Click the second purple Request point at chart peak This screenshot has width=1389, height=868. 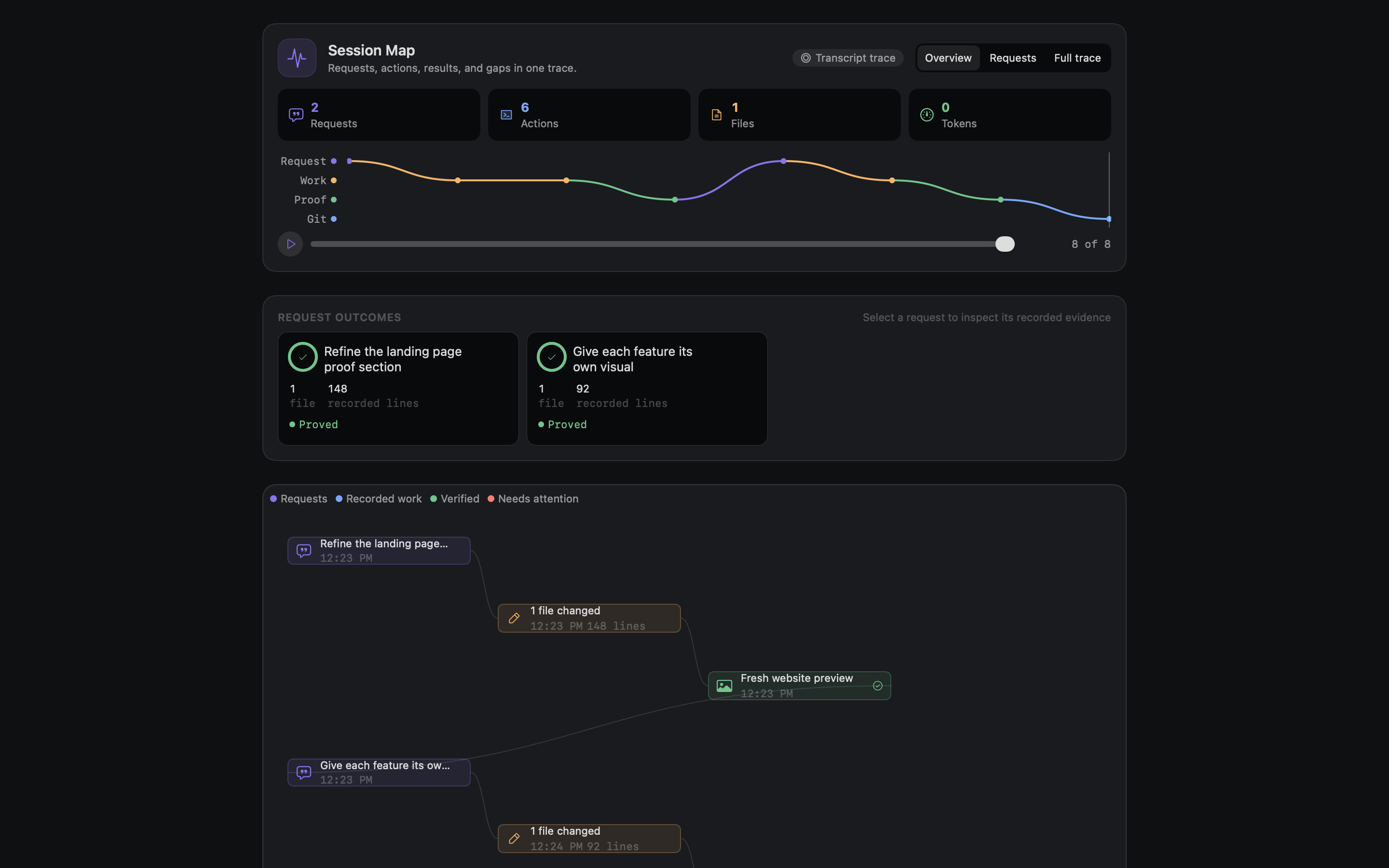(783, 162)
